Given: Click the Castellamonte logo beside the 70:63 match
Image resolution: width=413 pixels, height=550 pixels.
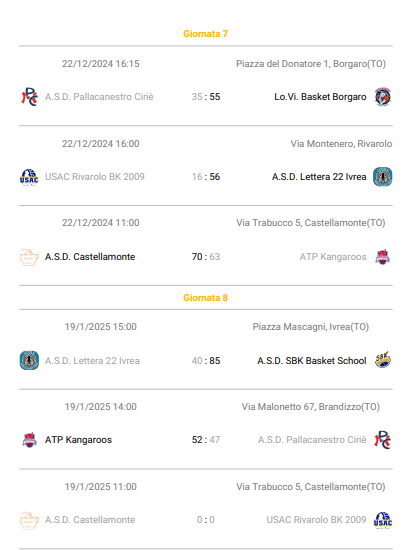Looking at the screenshot, I should 29,257.
